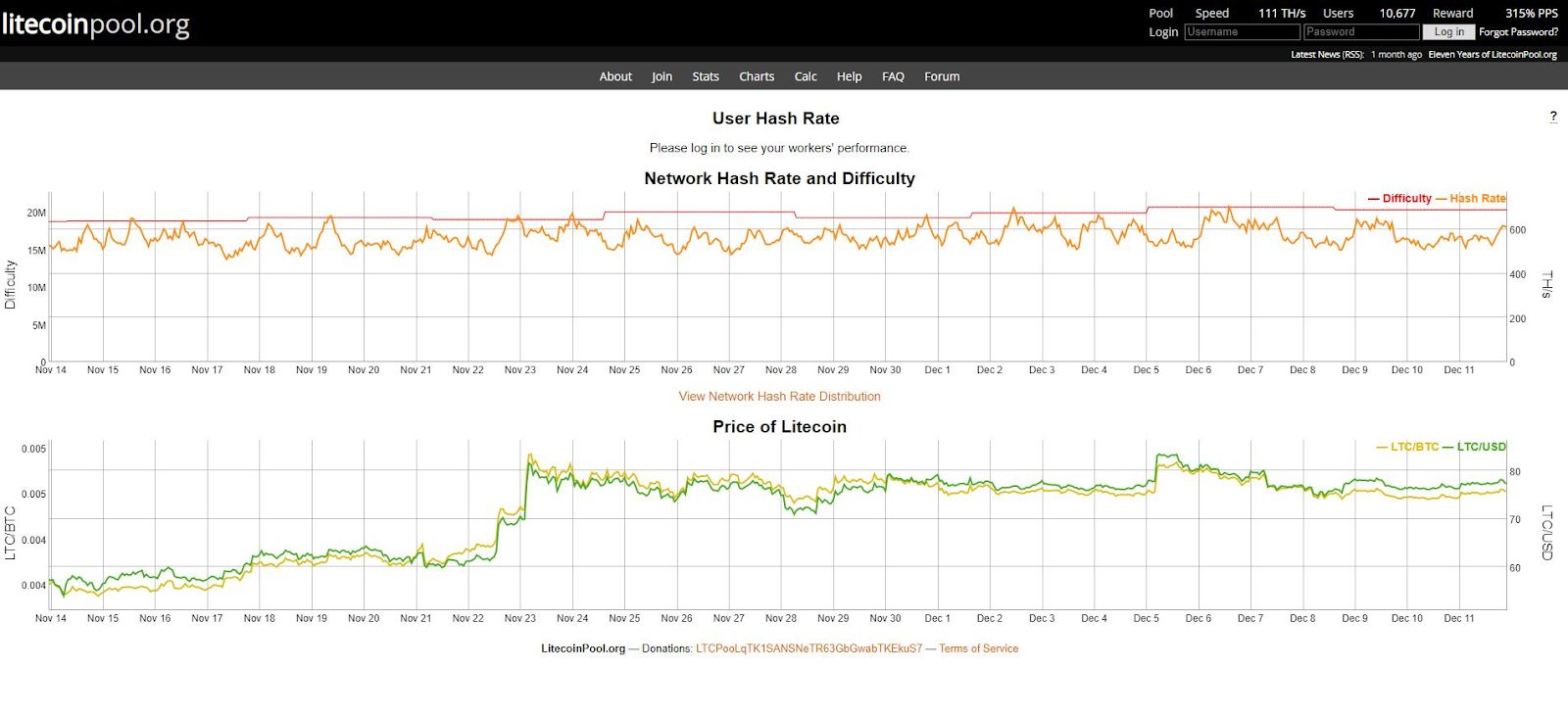Toggle the LTC/USD legend entry
Screen dimensions: 1568x718
(x=1475, y=447)
